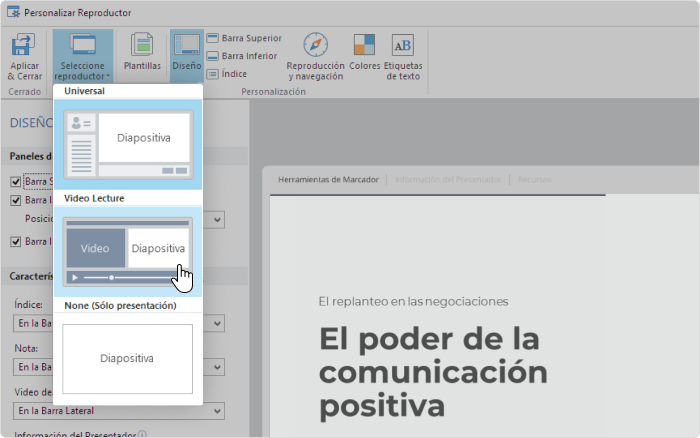The image size is (700, 438).
Task: Expand the Posición dropdown arrow
Action: click(217, 220)
